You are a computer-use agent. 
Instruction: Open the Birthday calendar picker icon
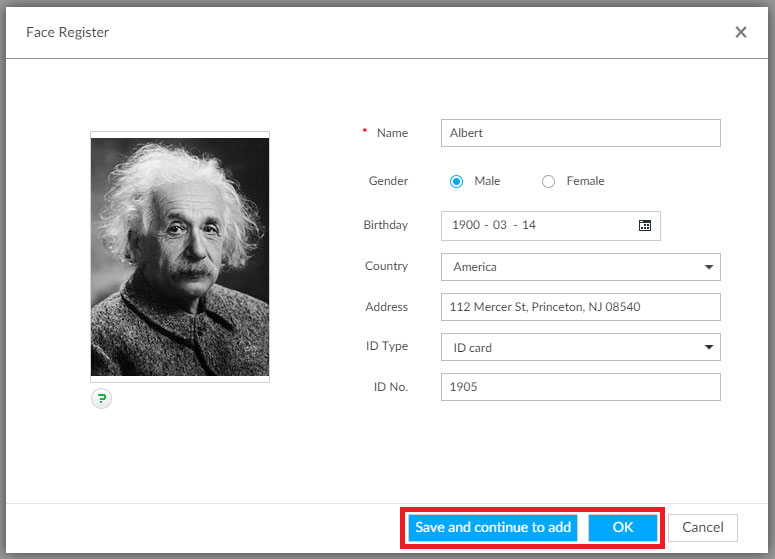click(645, 226)
